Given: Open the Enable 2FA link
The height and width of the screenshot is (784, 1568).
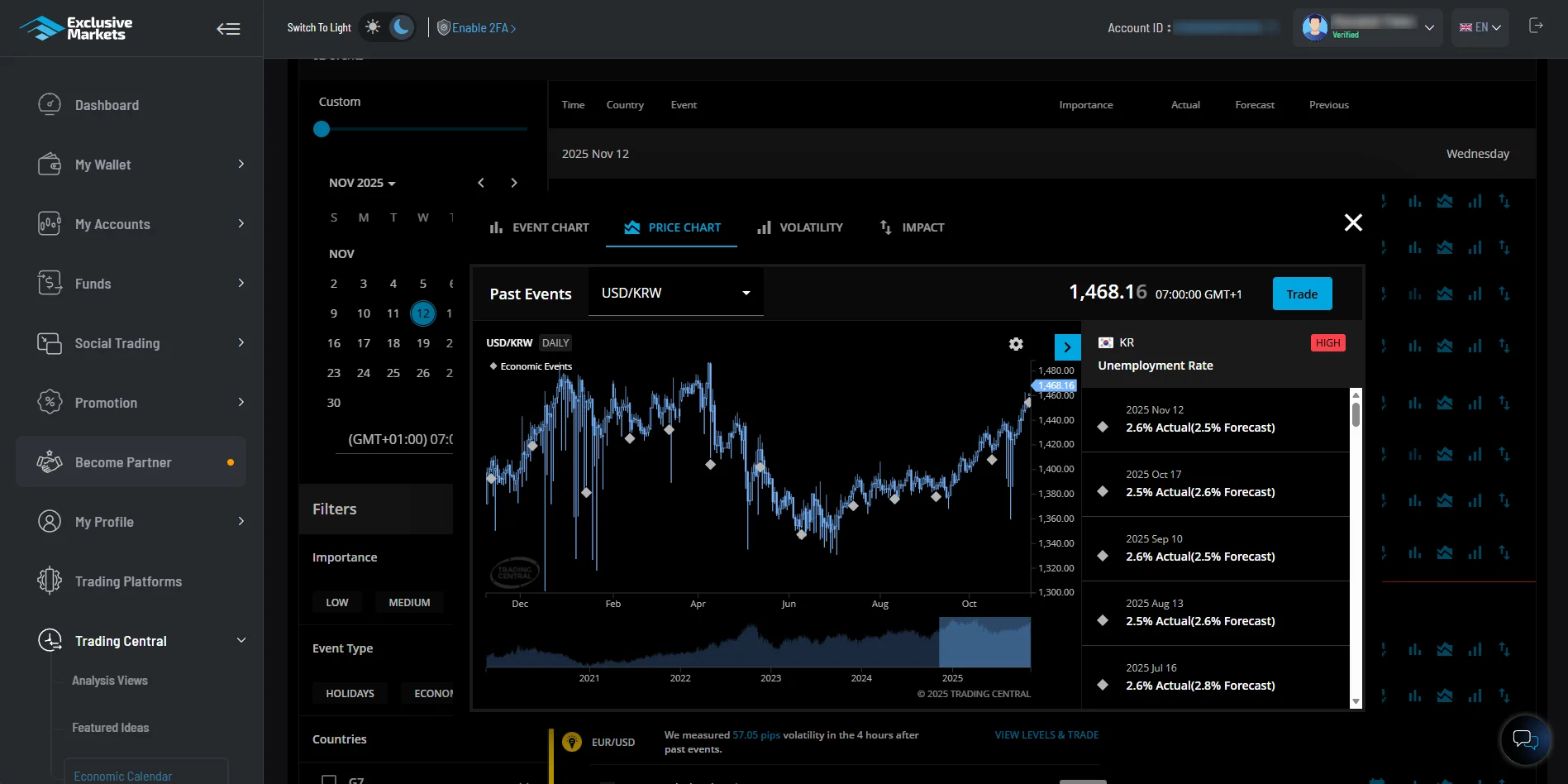Looking at the screenshot, I should tap(477, 28).
